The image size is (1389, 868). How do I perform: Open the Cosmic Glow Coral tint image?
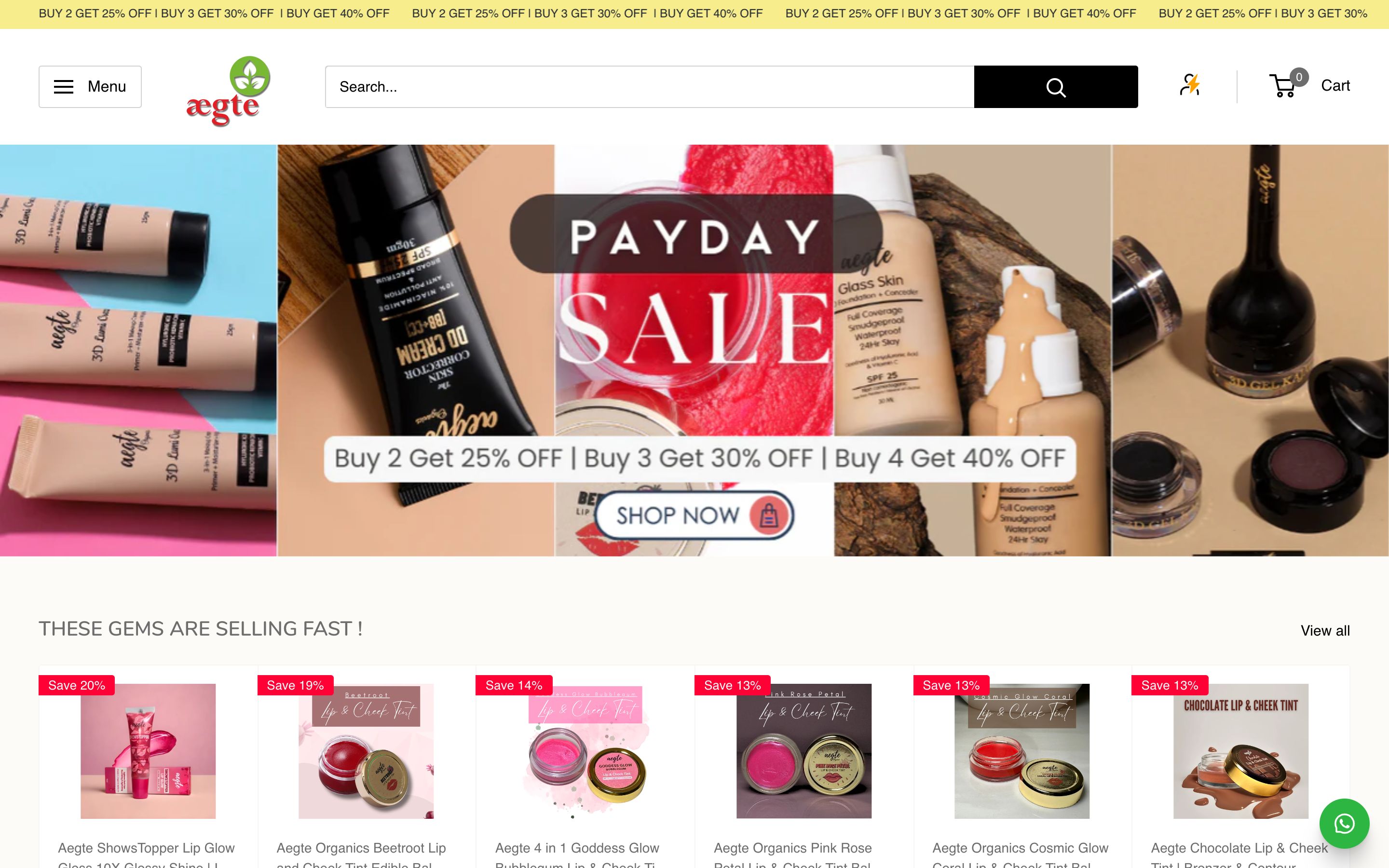pos(1021,751)
